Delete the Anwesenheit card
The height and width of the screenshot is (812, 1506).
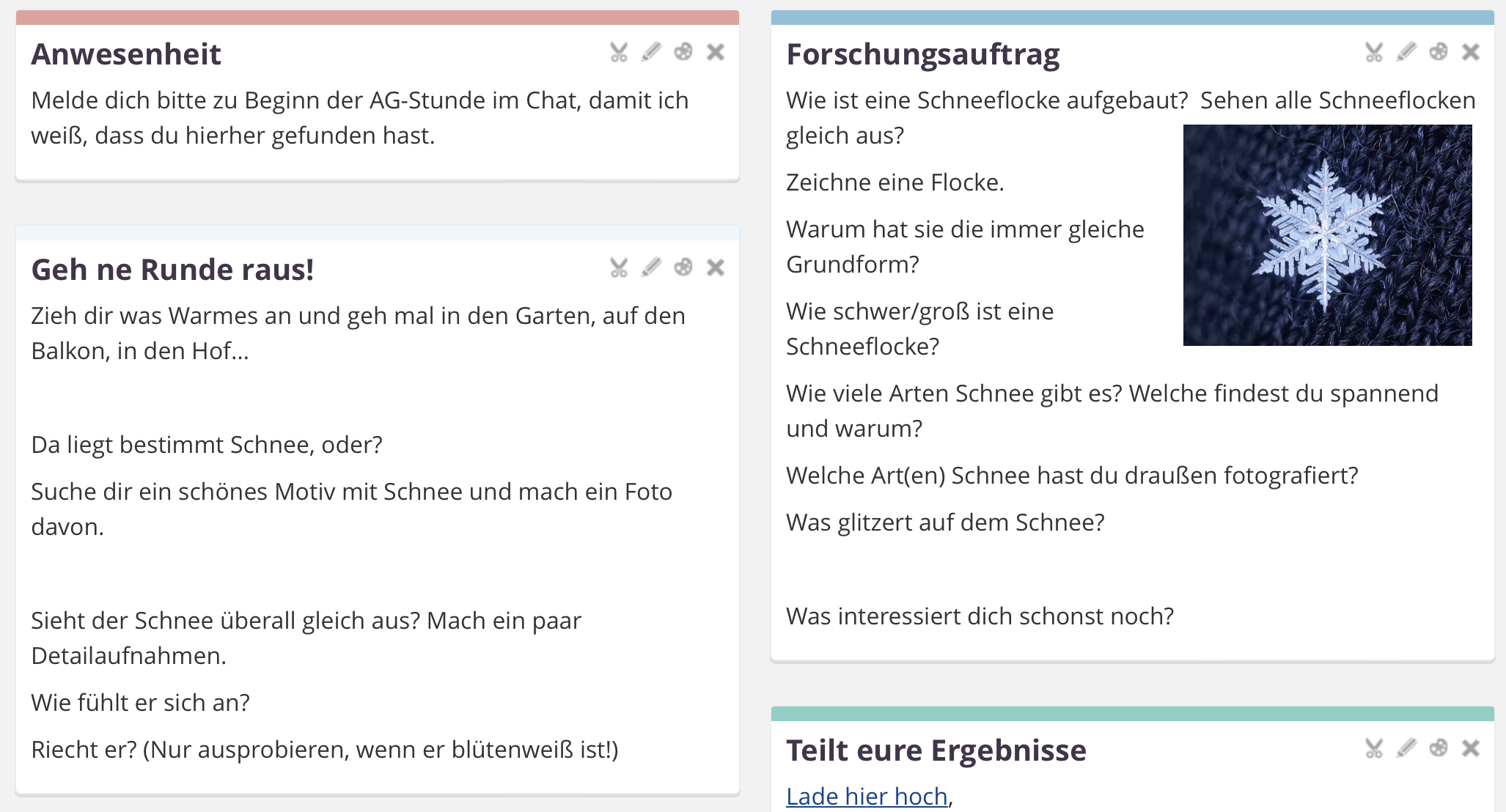coord(716,52)
